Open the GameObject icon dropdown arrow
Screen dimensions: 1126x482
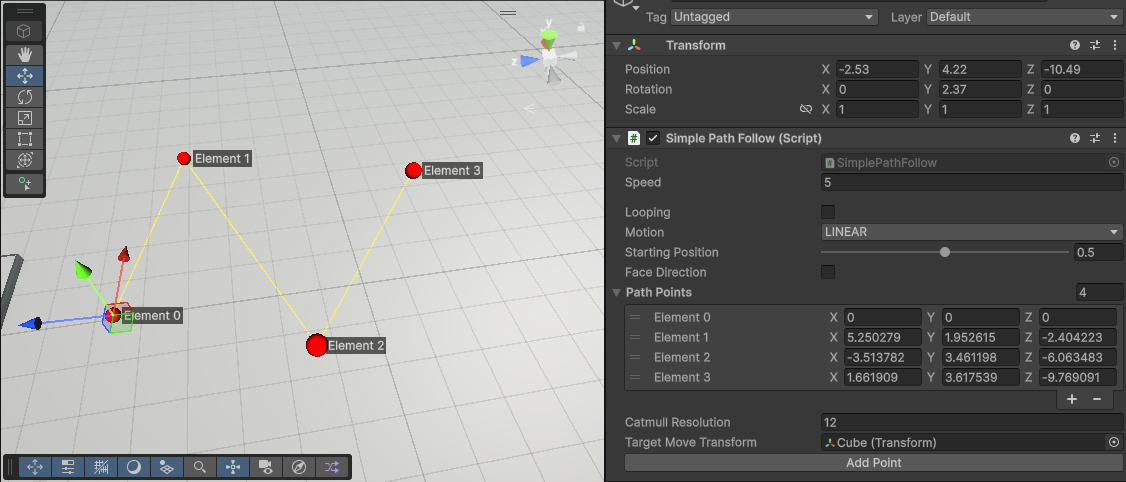coord(636,7)
